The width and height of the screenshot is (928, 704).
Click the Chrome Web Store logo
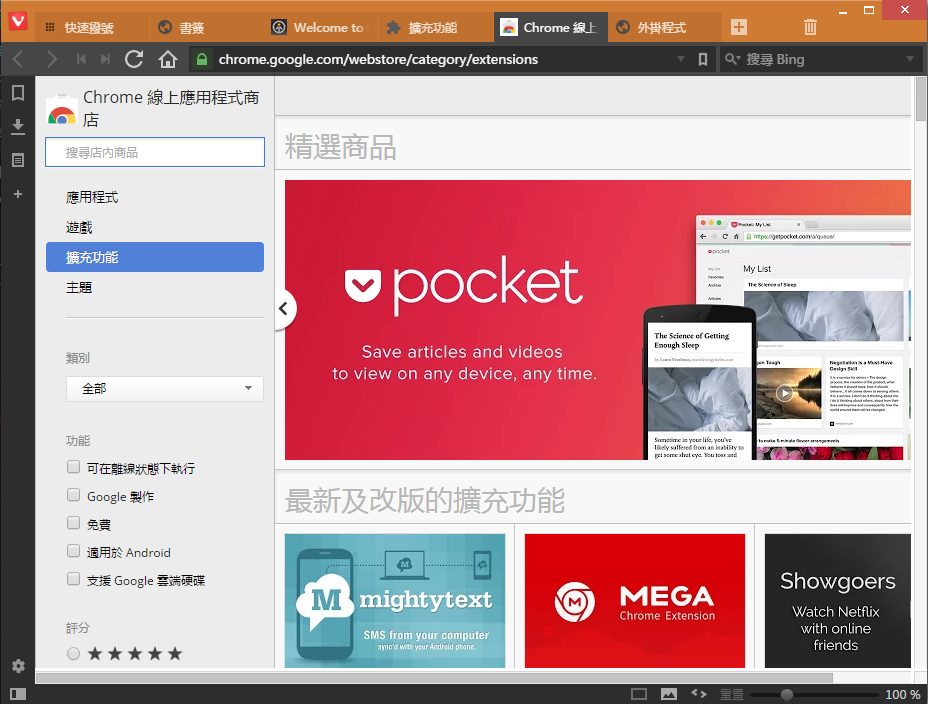point(62,110)
